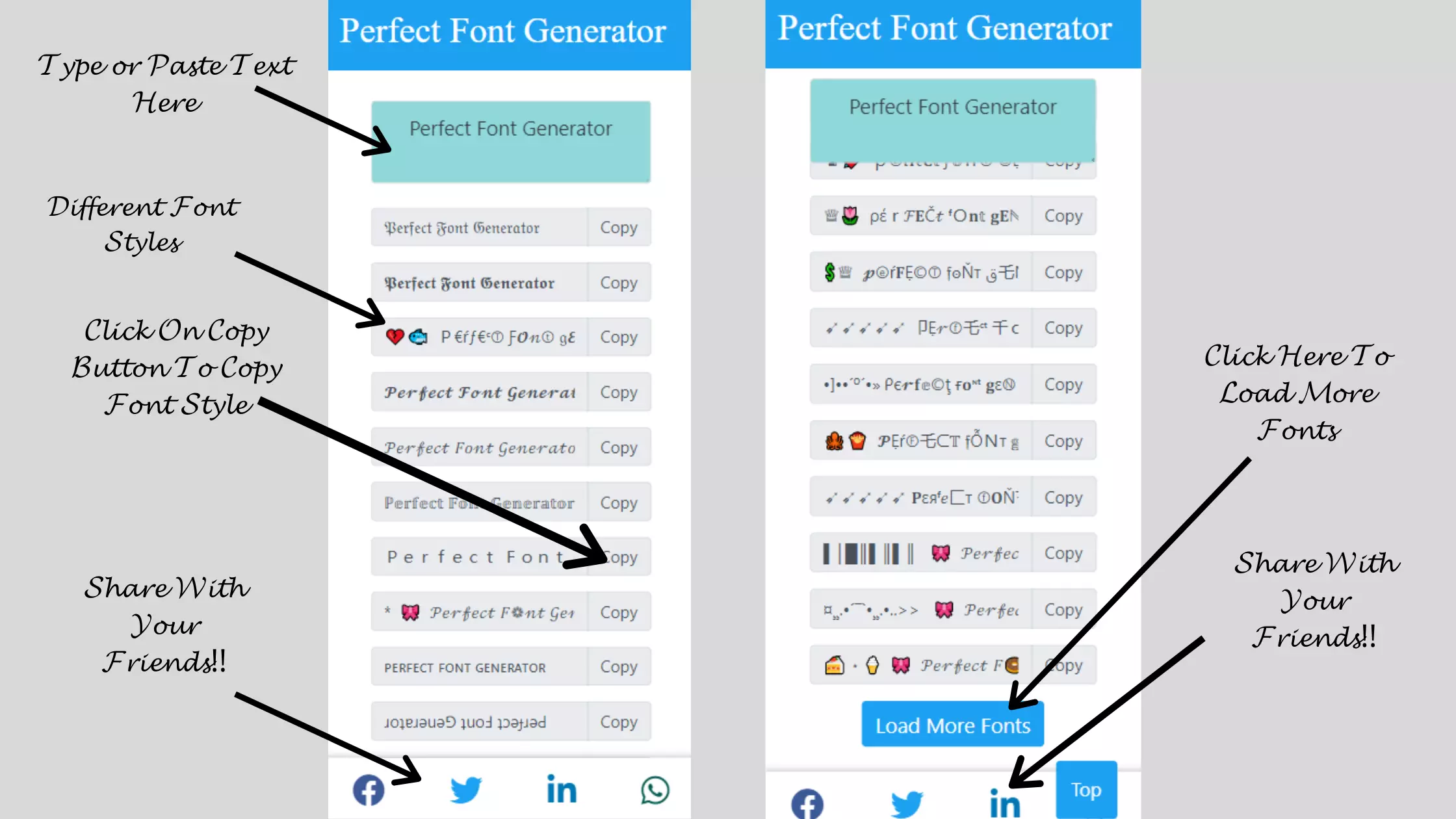Copy the uppercase sans-serif font
This screenshot has width=1456, height=819.
[x=618, y=666]
